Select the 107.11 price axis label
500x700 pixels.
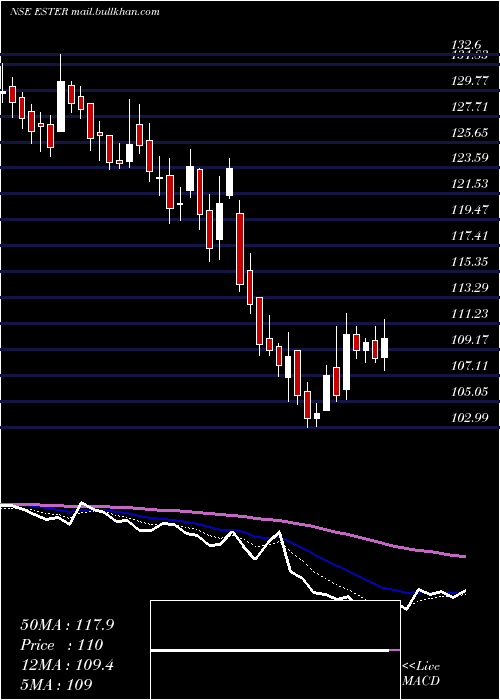(470, 366)
